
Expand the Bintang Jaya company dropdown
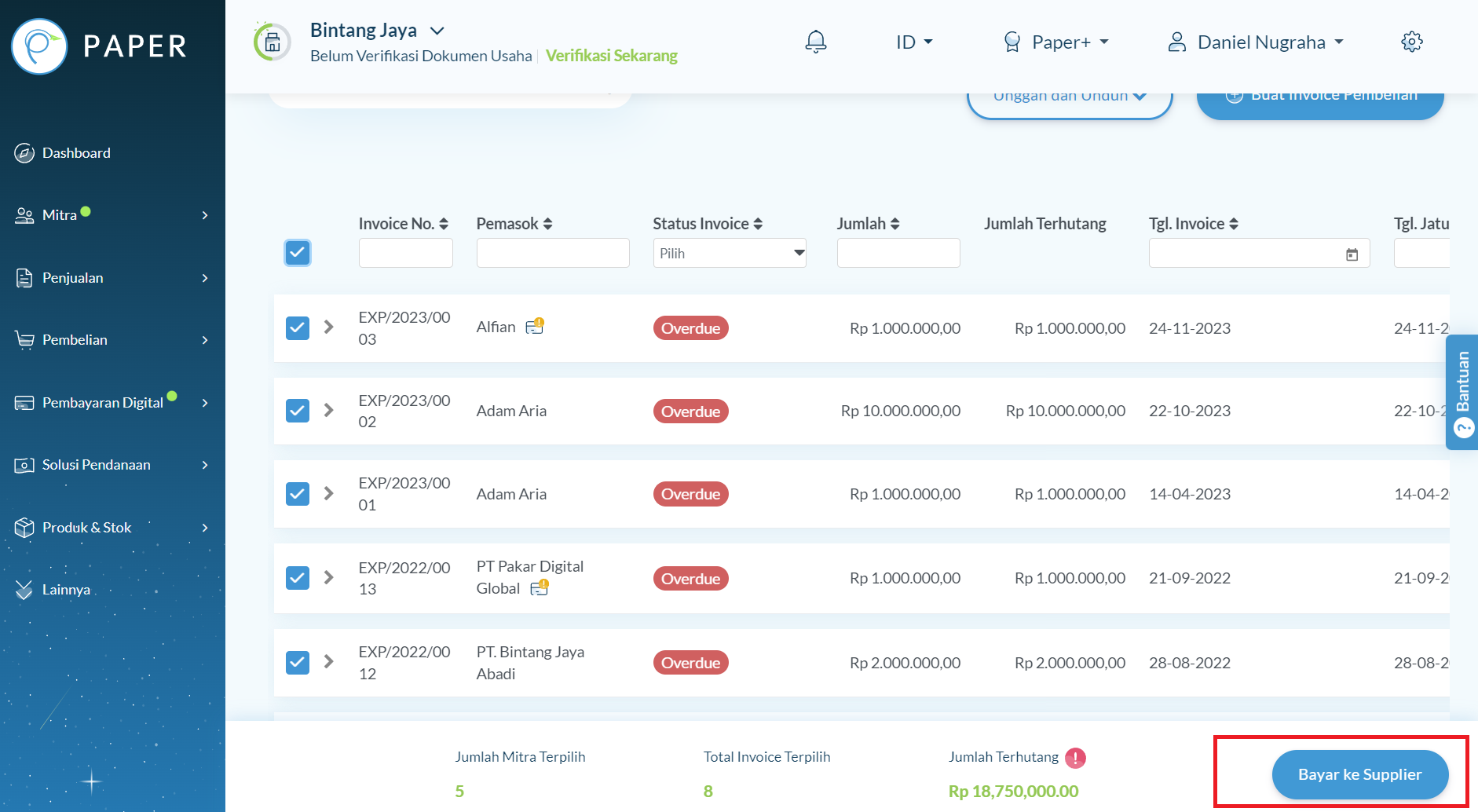click(437, 30)
